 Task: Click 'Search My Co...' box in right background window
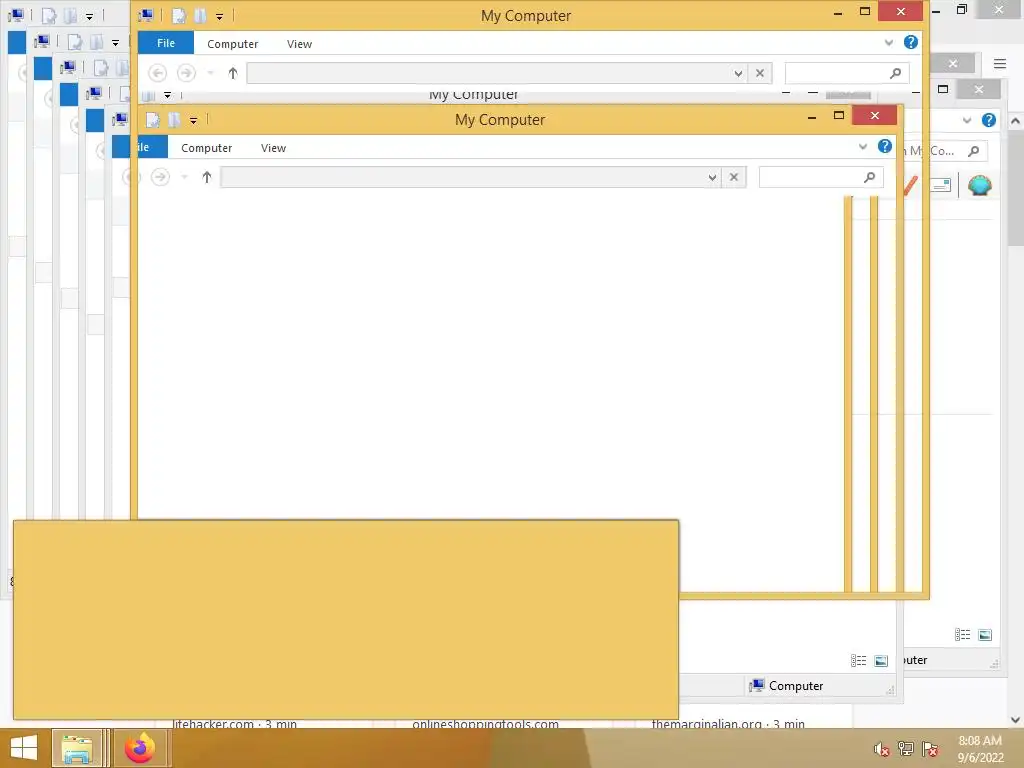pos(944,151)
